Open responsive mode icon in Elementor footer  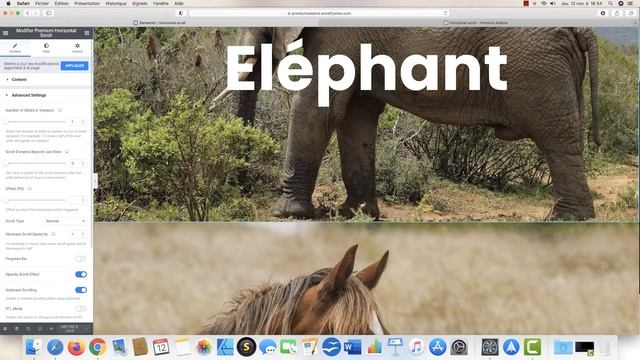(x=40, y=329)
